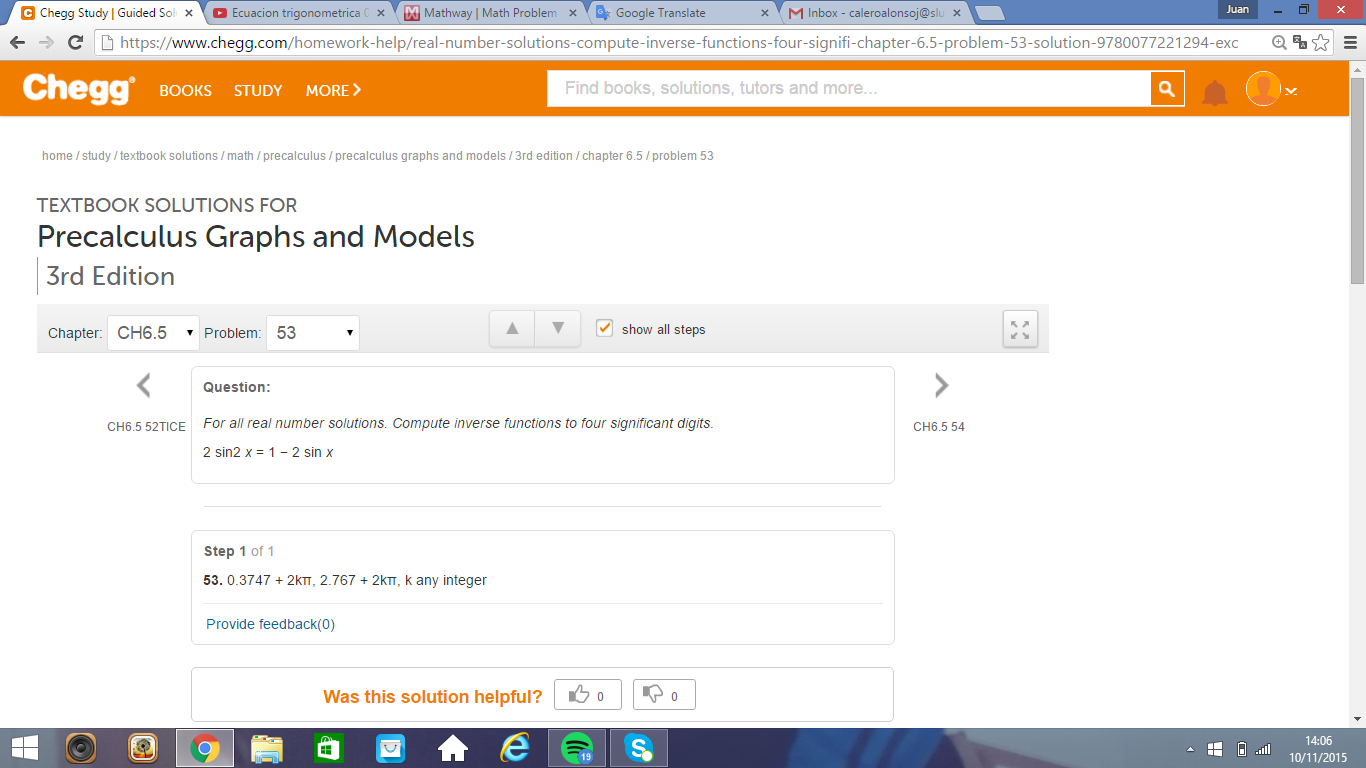The width and height of the screenshot is (1366, 768).
Task: Go back to problem CH6.5 52TICE arrow
Action: click(x=143, y=384)
